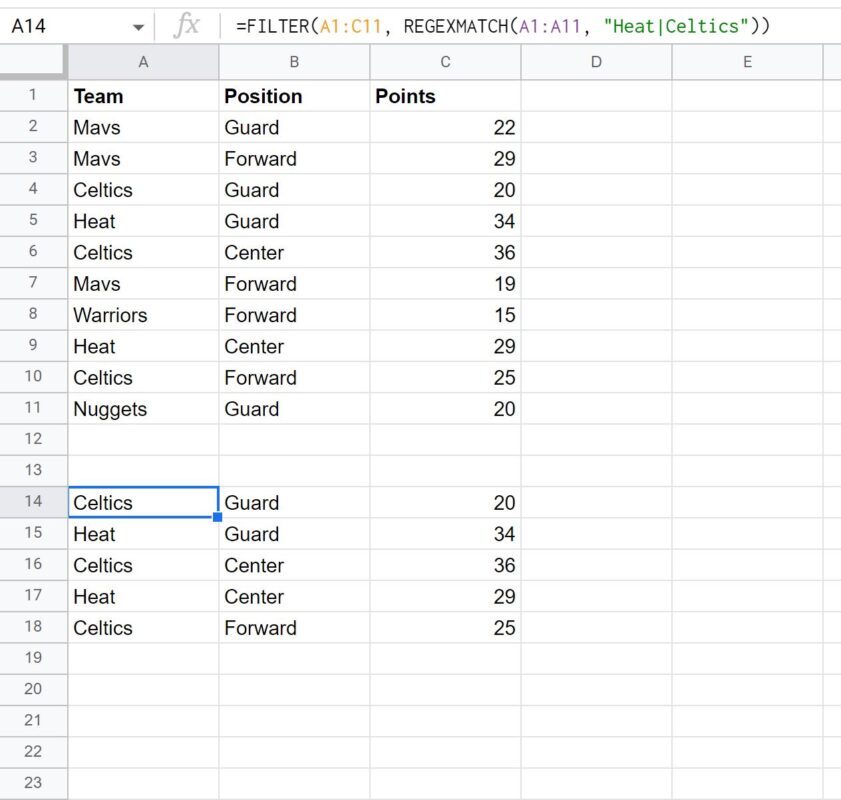The height and width of the screenshot is (800, 841).
Task: Select row 12 header
Action: pos(33,439)
